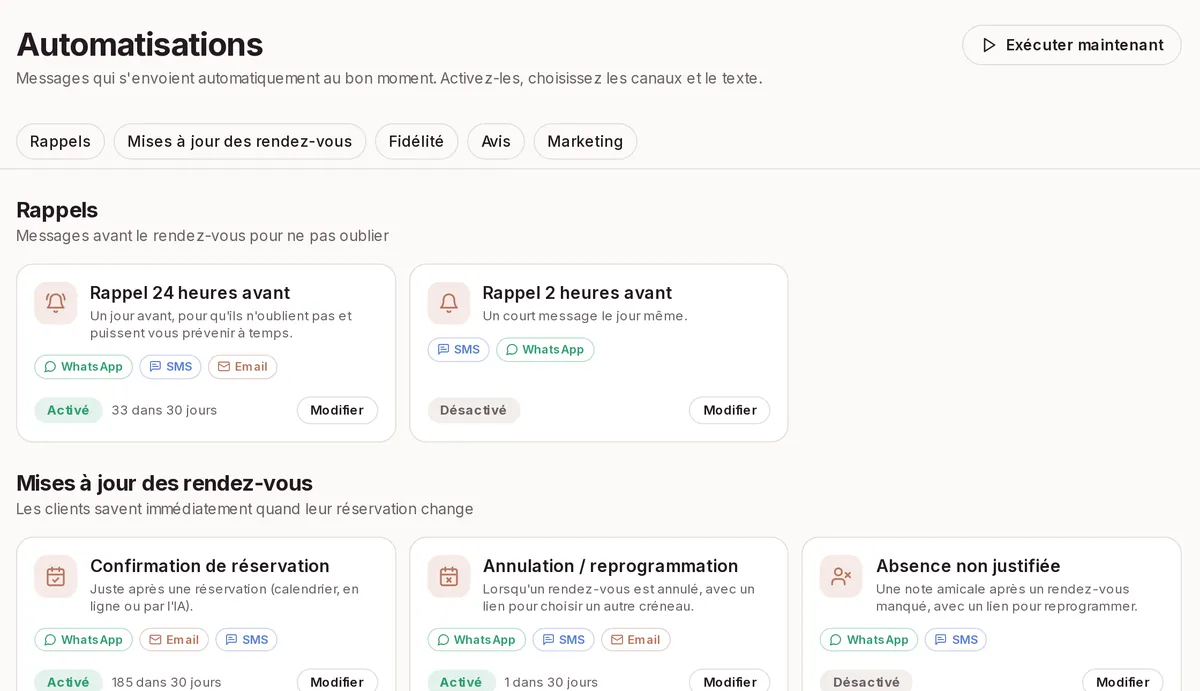Click the "Automatisations" page heading
Screen dimensions: 1200x691
140,45
